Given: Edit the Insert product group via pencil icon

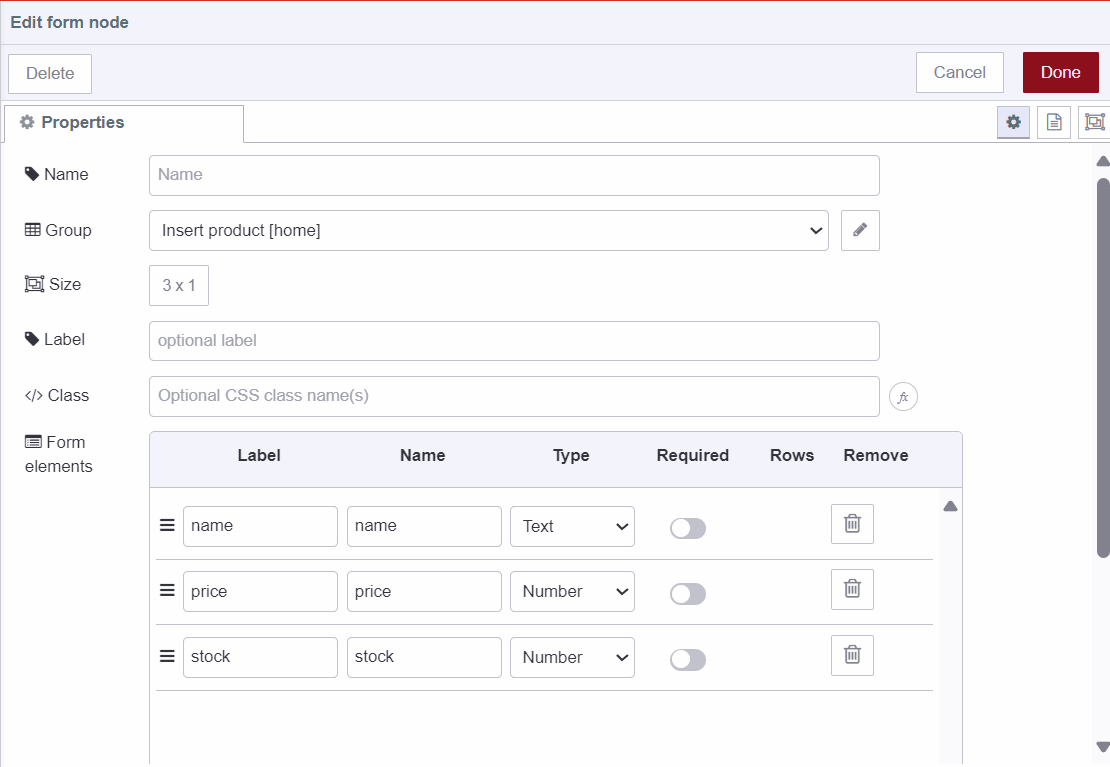Looking at the screenshot, I should [859, 230].
